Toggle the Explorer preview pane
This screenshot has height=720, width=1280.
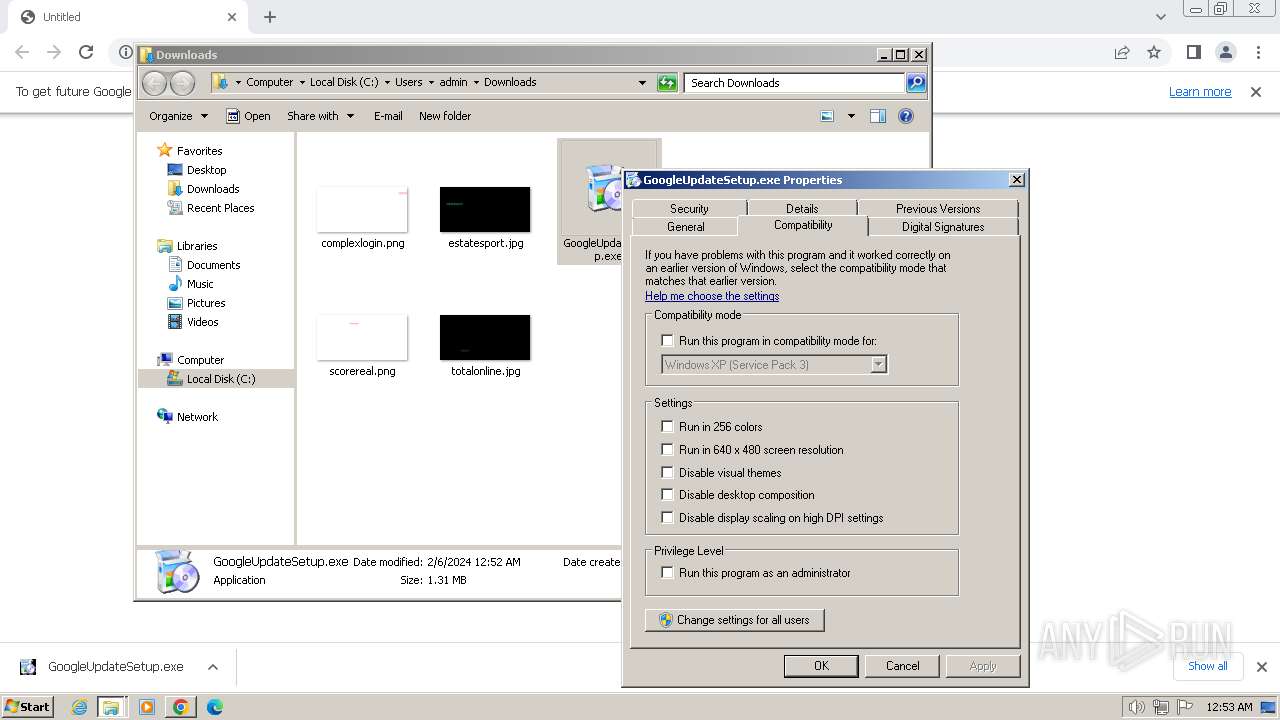[878, 116]
